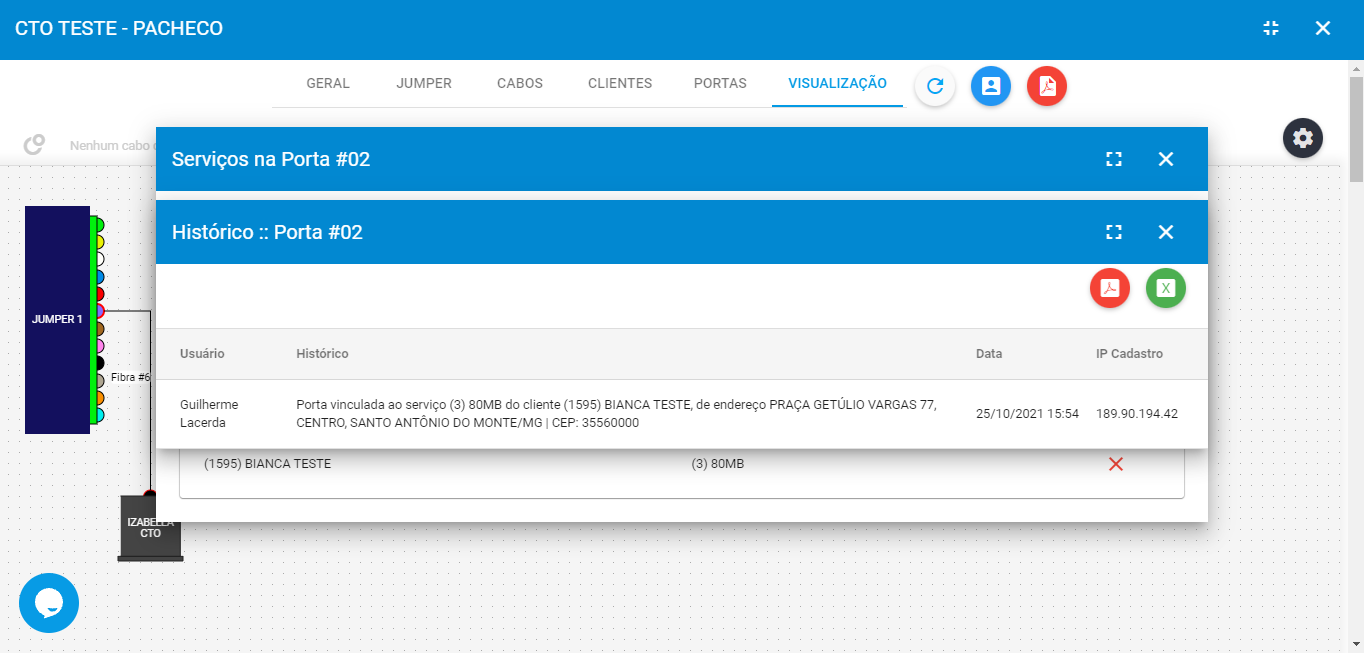Select the VISUALIZAÇÃO tab

click(837, 83)
